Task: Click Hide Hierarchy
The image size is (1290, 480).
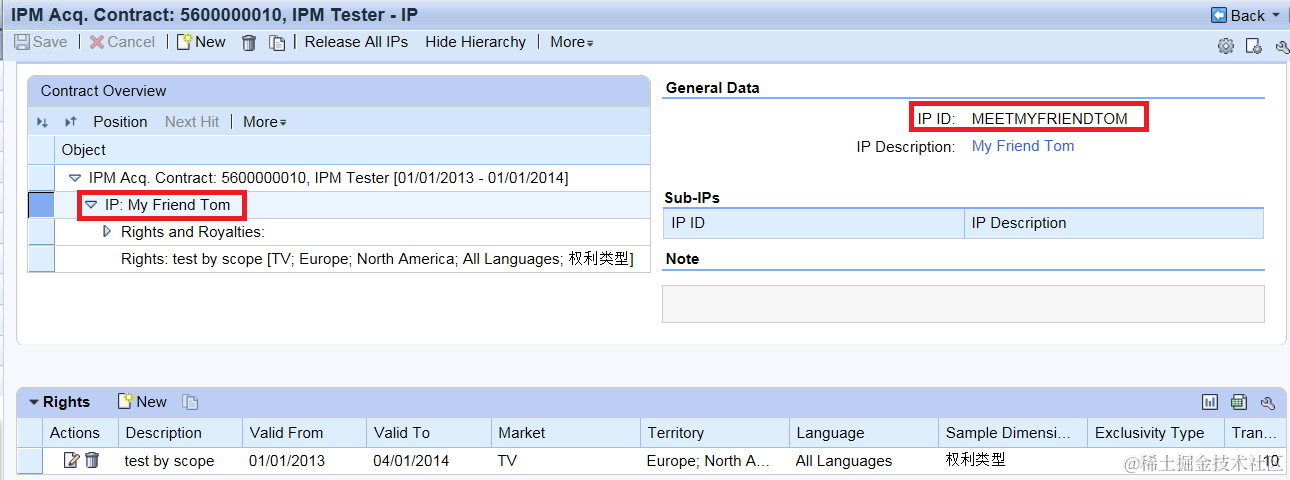Action: point(475,42)
